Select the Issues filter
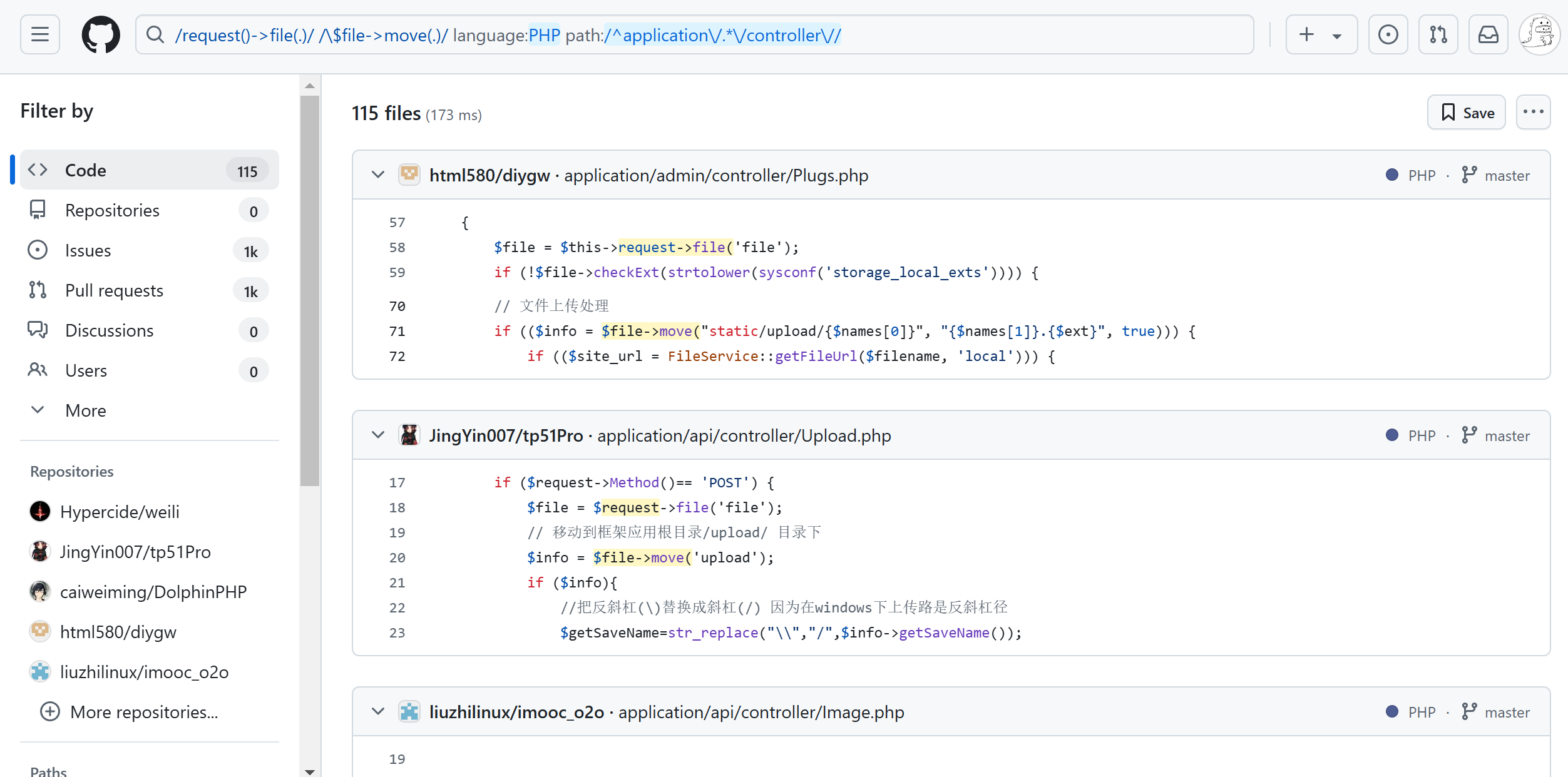The height and width of the screenshot is (777, 1568). (x=150, y=250)
